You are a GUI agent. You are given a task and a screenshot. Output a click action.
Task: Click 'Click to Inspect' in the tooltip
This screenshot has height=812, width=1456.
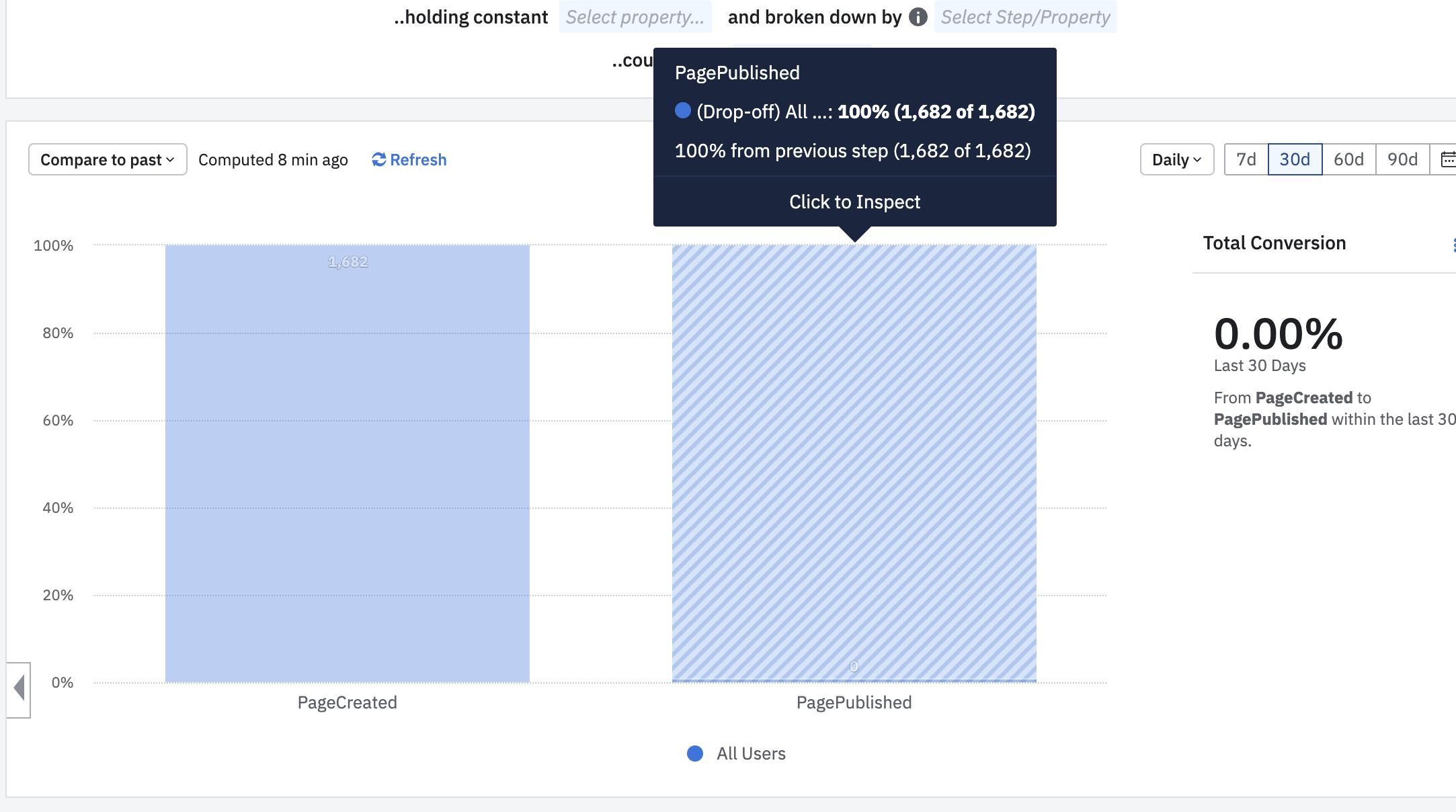(854, 202)
